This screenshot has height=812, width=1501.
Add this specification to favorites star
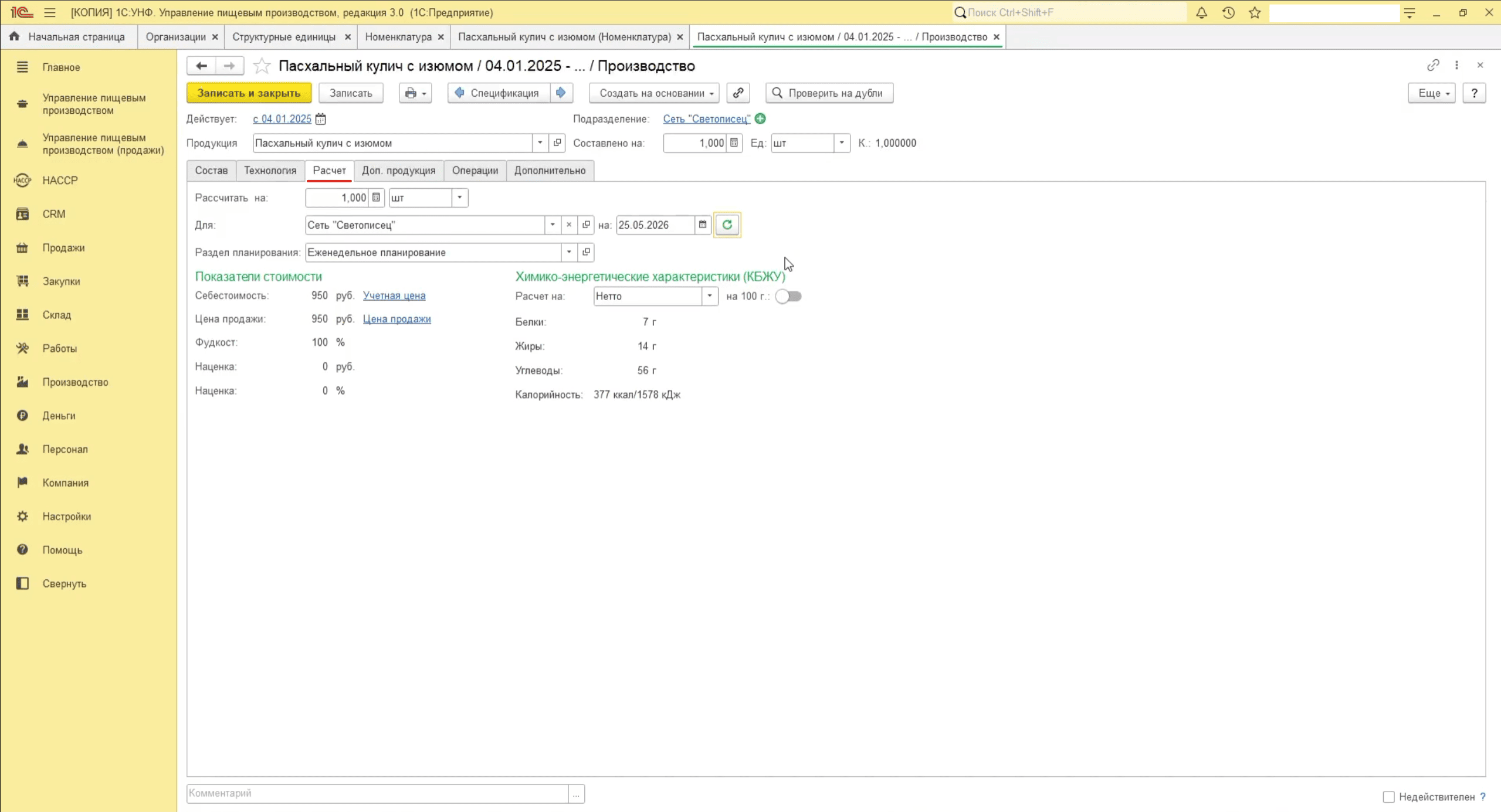[x=262, y=66]
